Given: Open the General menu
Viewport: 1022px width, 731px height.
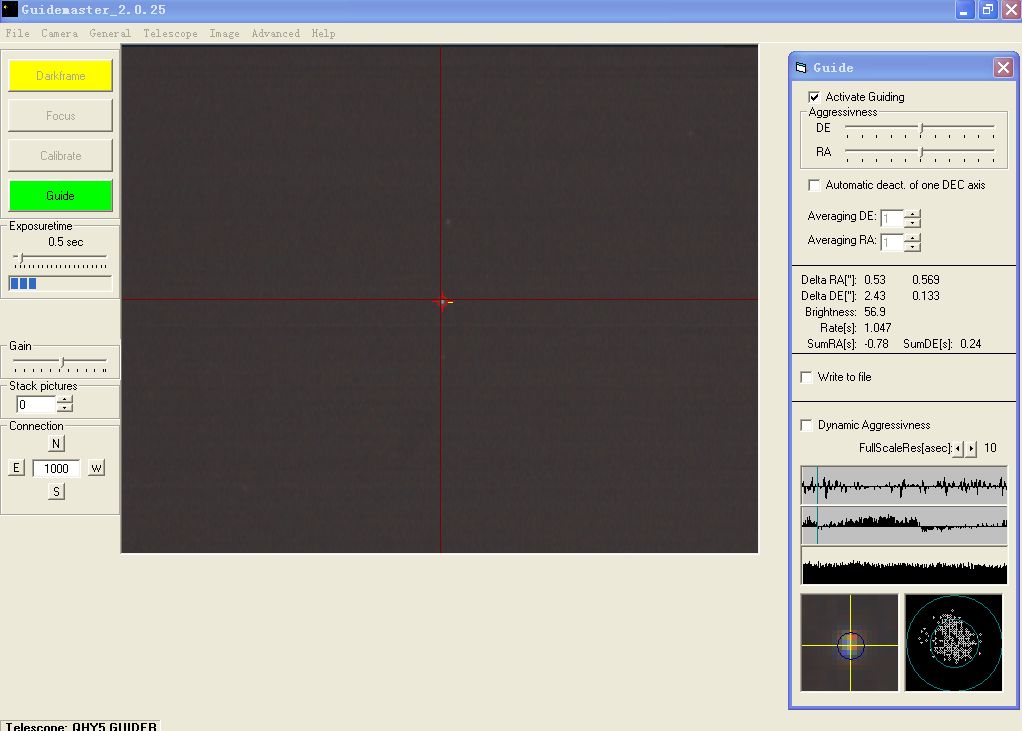Looking at the screenshot, I should coord(110,33).
